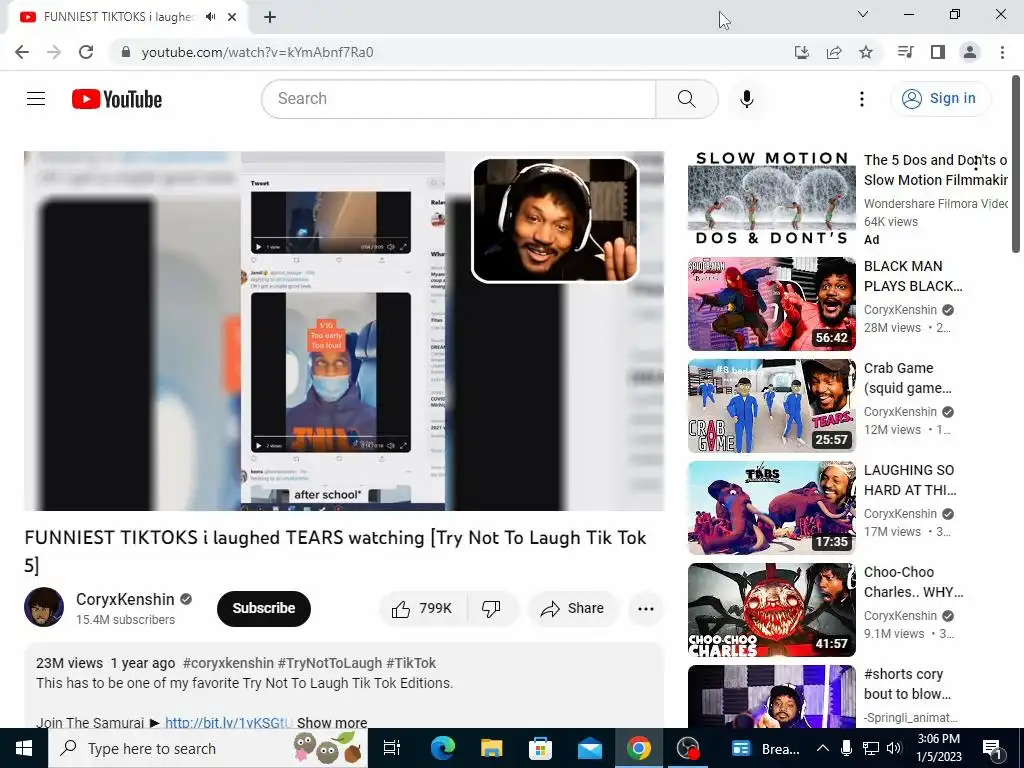The height and width of the screenshot is (768, 1024).
Task: Open Mail app from taskbar
Action: [x=589, y=748]
